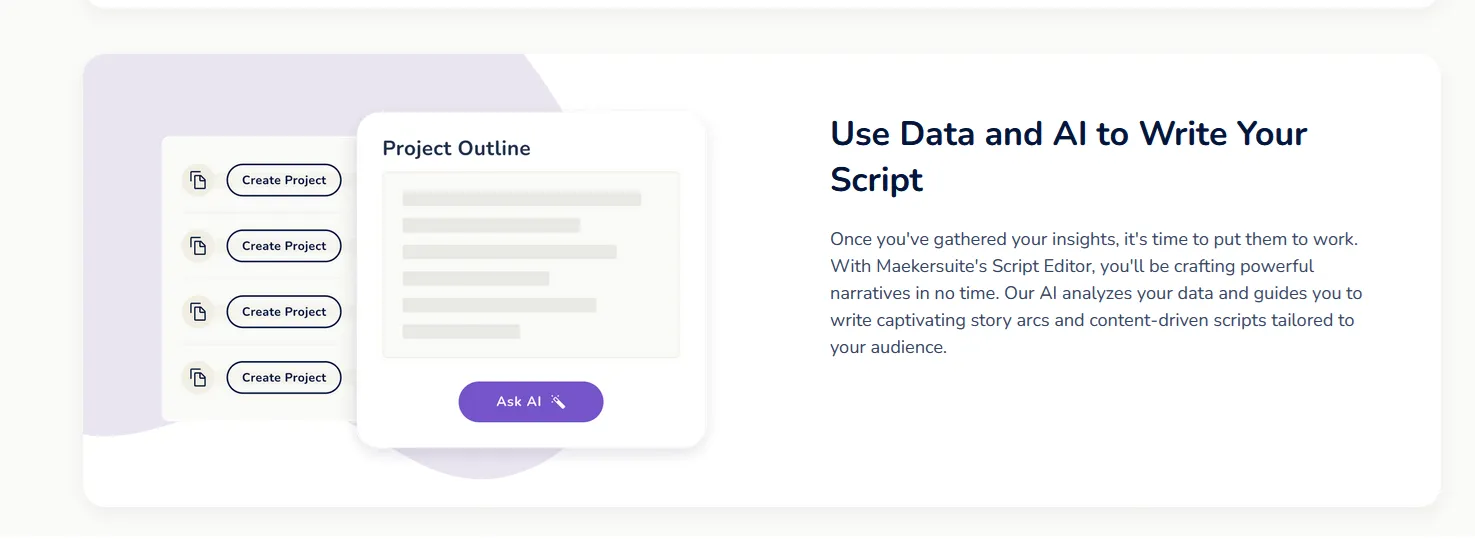Click the word "Script" in the heading

876,180
